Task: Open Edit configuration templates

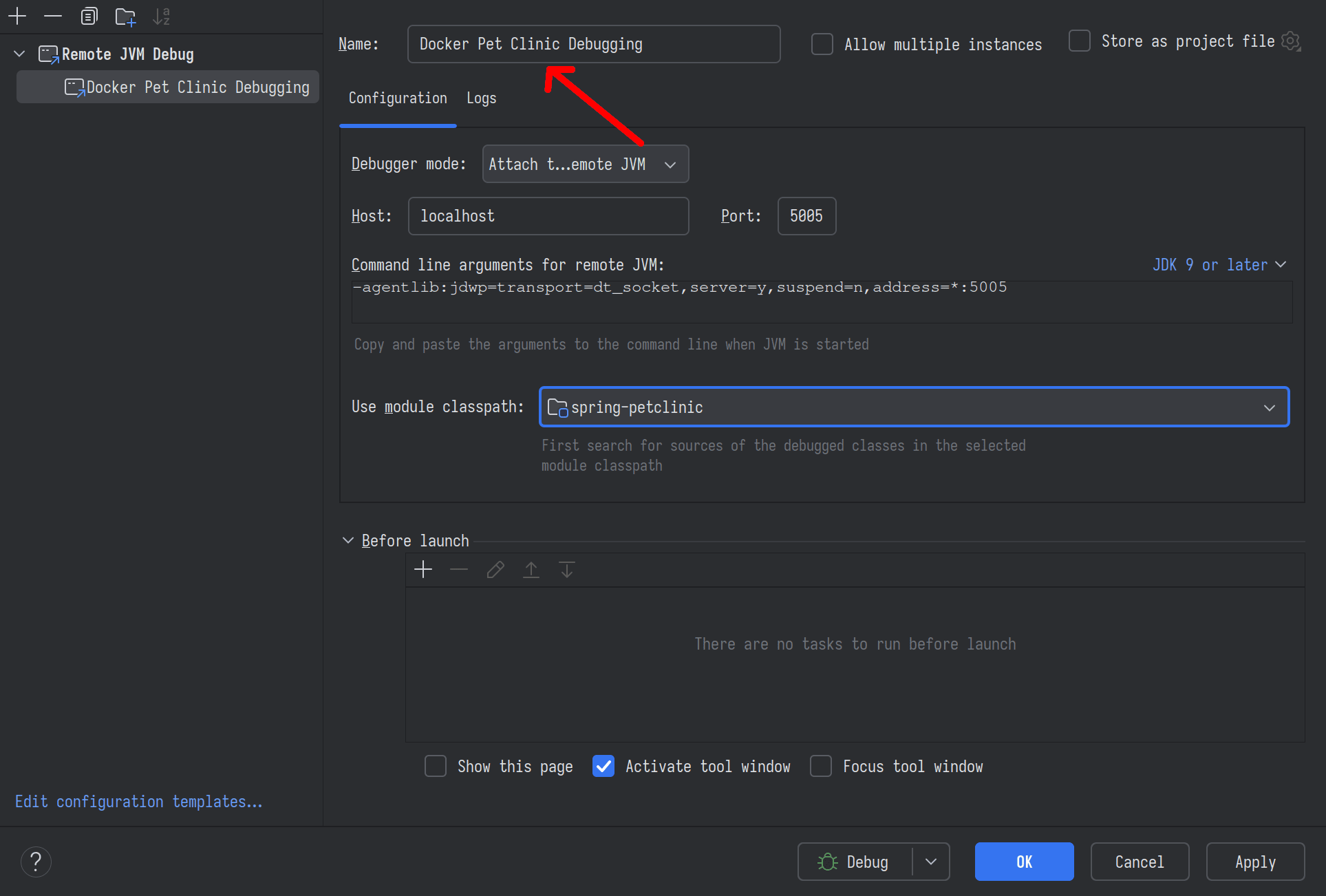Action: pos(138,801)
